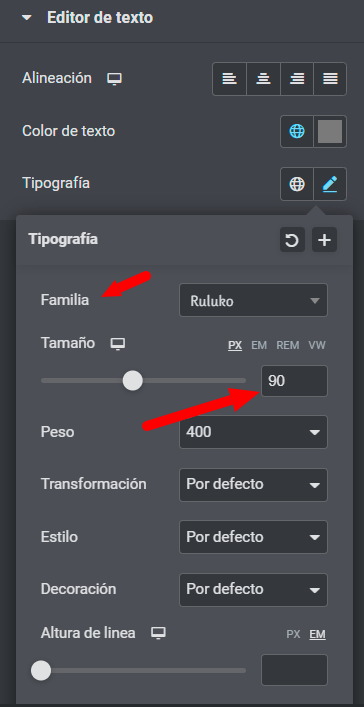
Task: Apply justified text alignment
Action: [x=330, y=79]
